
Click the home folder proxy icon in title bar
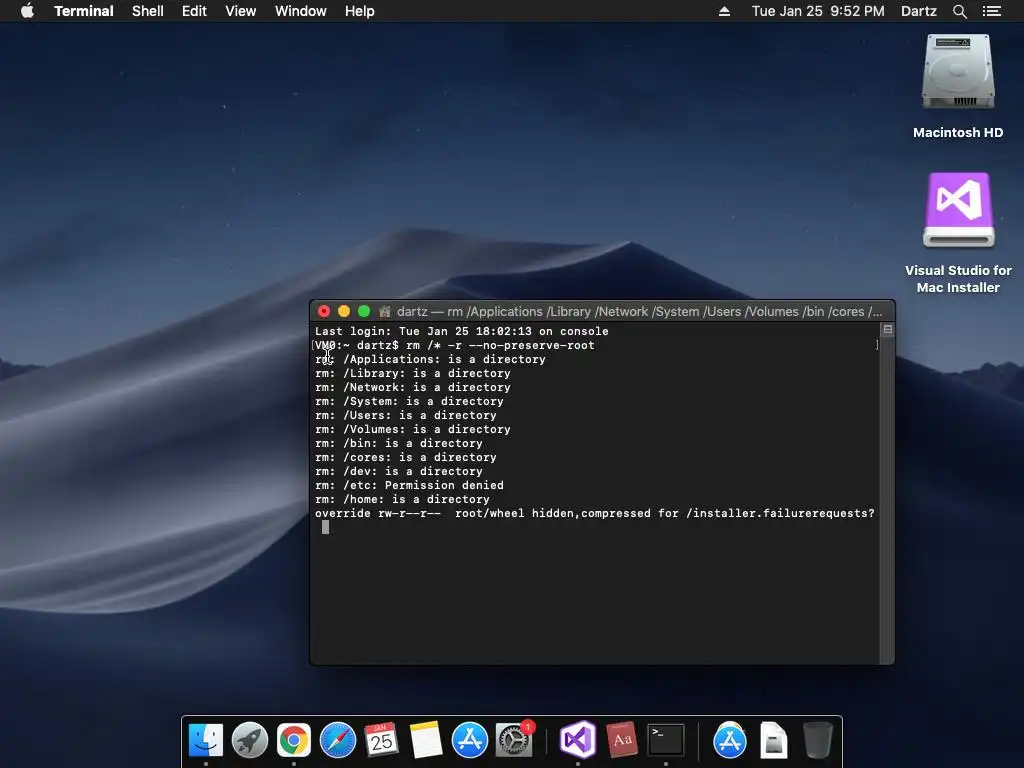coord(385,312)
